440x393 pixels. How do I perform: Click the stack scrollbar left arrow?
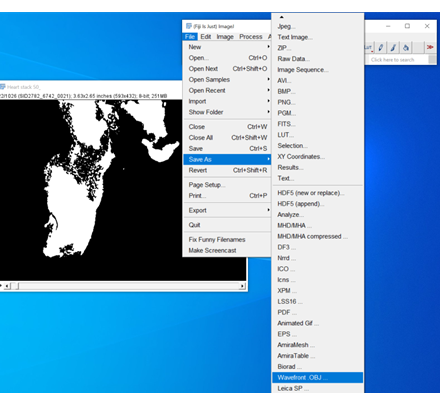coord(8,286)
